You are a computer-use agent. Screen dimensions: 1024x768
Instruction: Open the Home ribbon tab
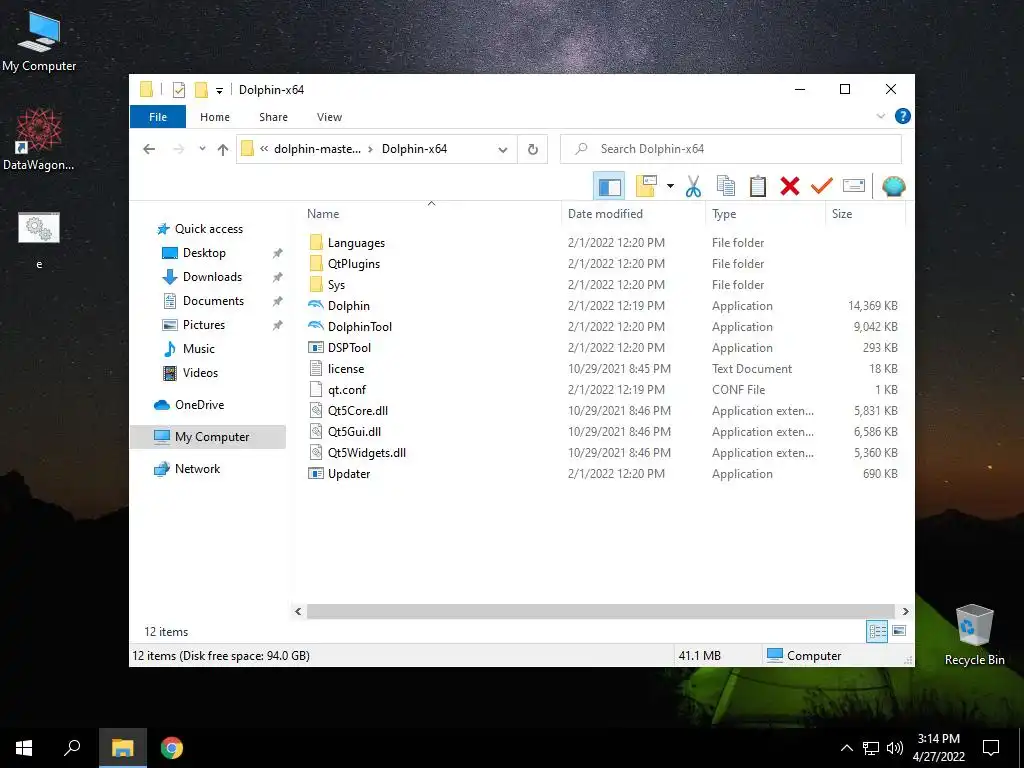(x=215, y=117)
